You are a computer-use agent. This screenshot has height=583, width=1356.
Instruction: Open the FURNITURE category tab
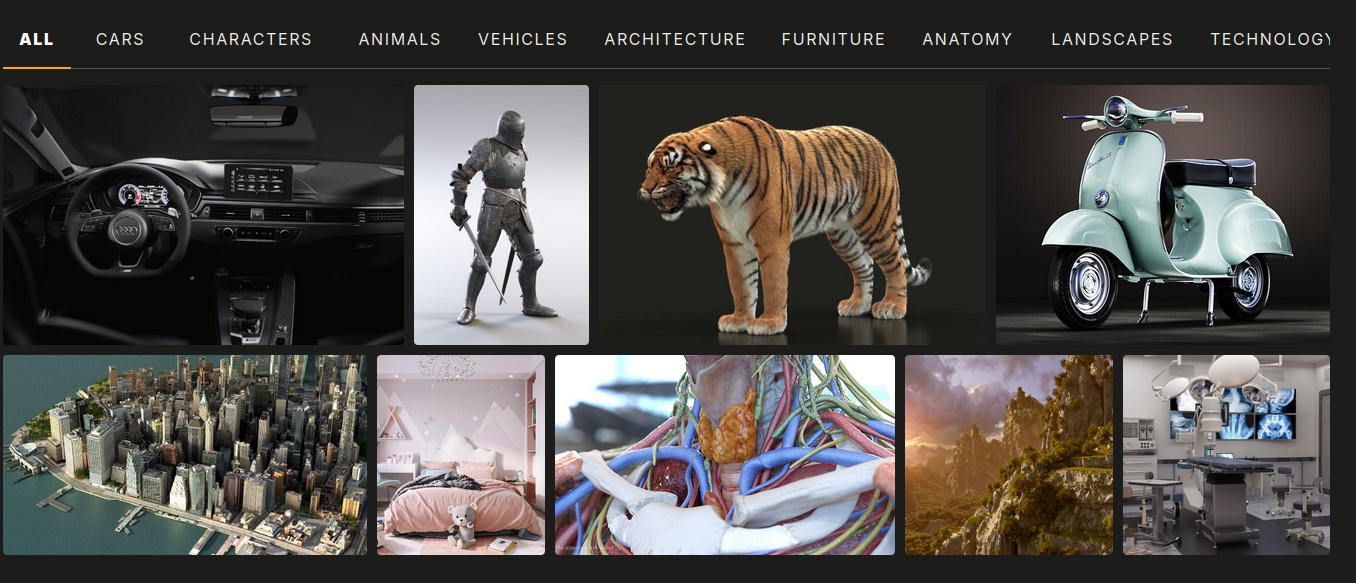834,40
